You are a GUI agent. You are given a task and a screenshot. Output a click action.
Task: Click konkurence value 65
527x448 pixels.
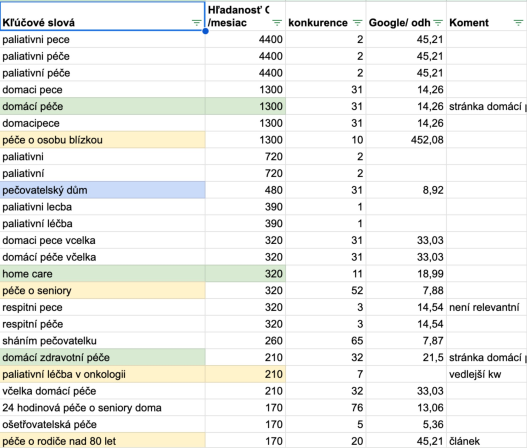pyautogui.click(x=357, y=341)
